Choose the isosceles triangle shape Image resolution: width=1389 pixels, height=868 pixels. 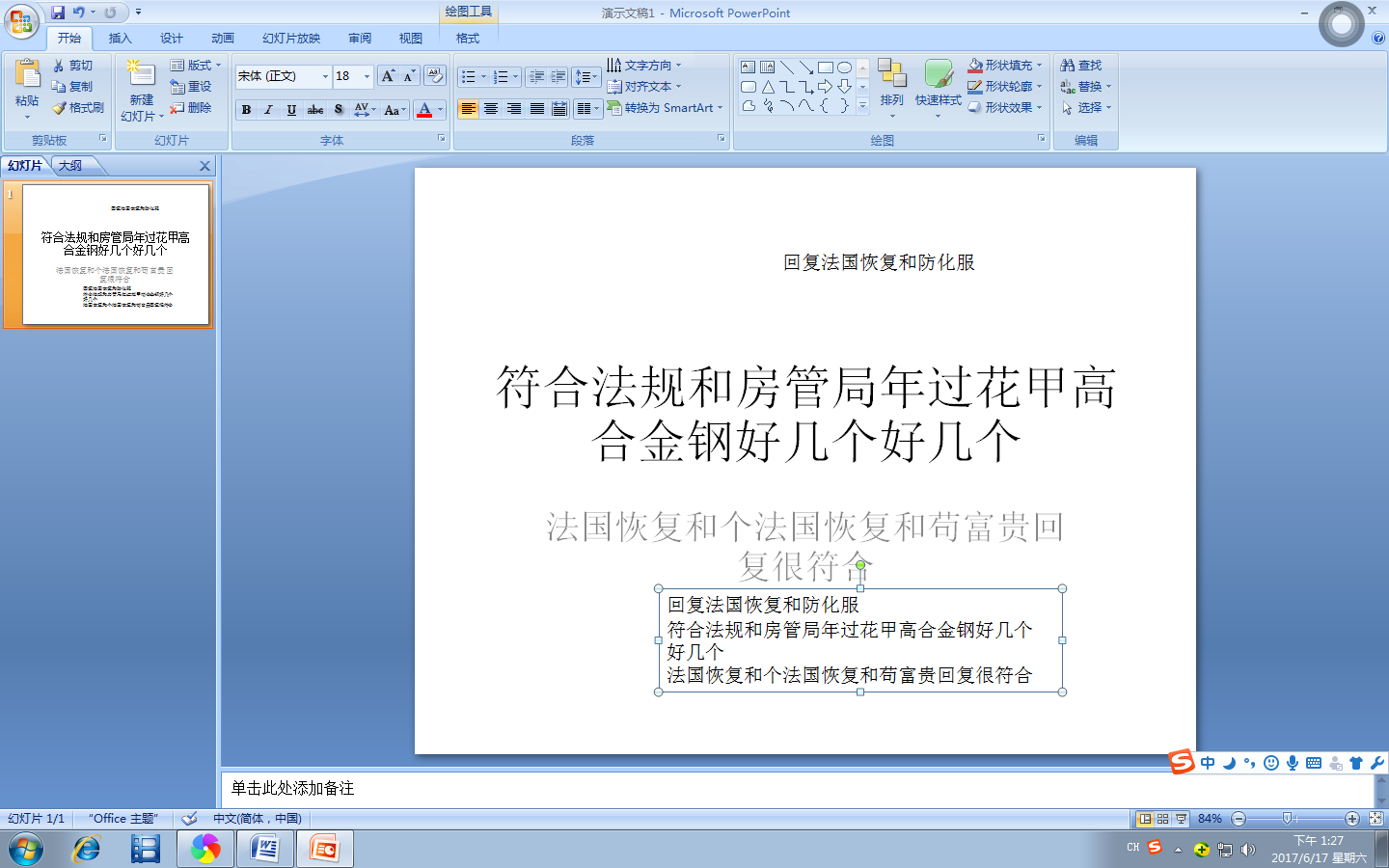click(768, 87)
